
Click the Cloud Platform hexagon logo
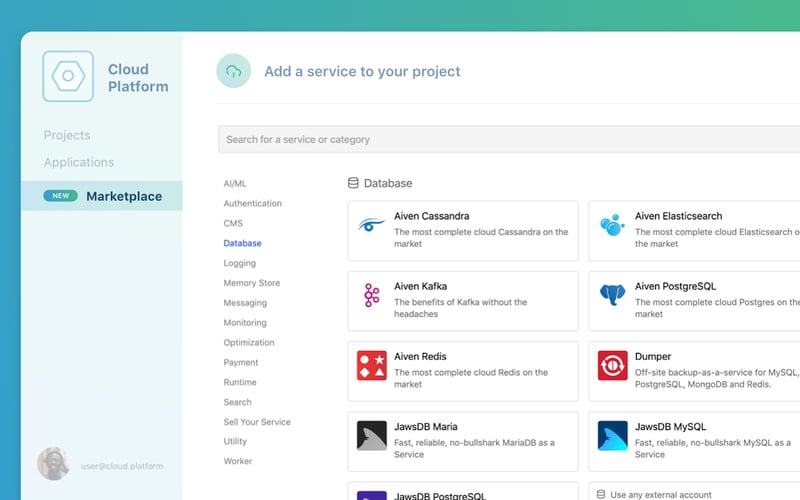coord(68,76)
